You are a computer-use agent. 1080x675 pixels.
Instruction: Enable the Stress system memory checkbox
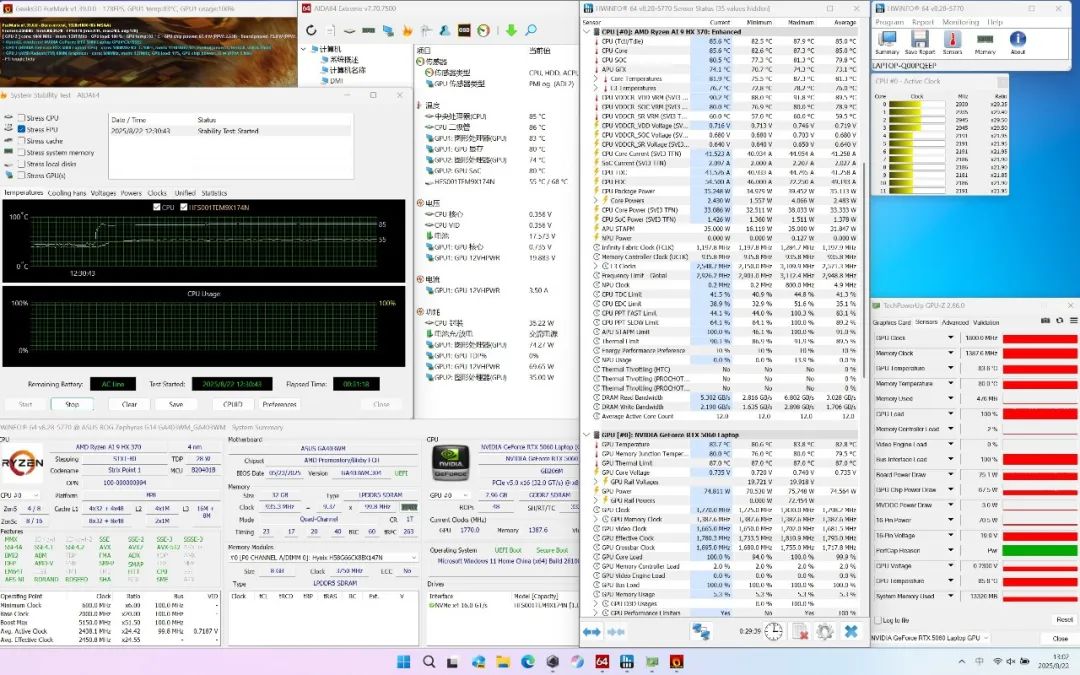[21, 153]
